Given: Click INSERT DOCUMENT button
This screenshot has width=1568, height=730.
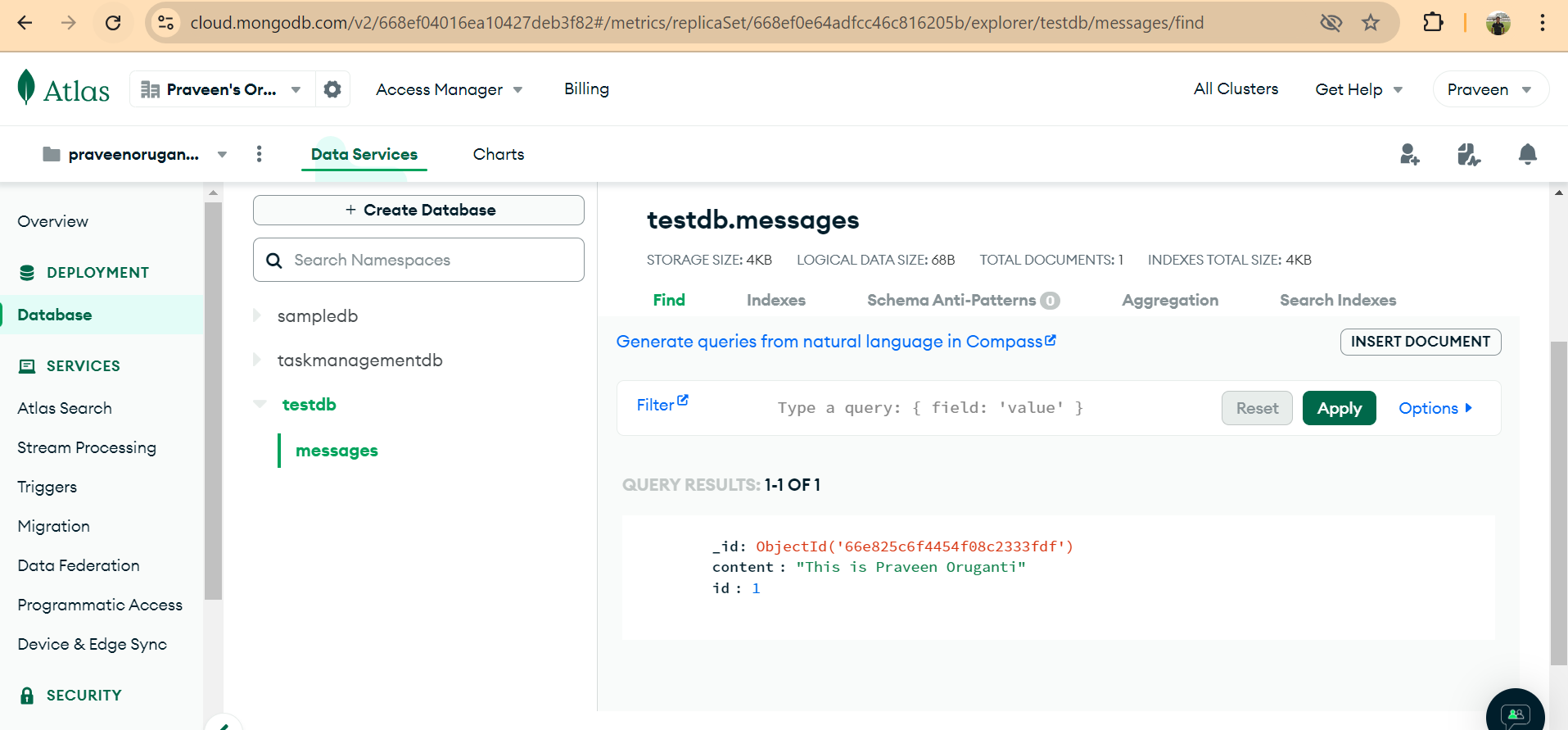Looking at the screenshot, I should (1421, 342).
